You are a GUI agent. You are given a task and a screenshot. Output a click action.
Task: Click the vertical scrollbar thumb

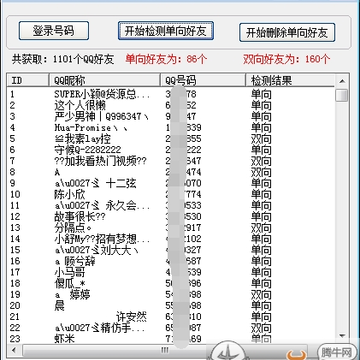tap(342, 95)
